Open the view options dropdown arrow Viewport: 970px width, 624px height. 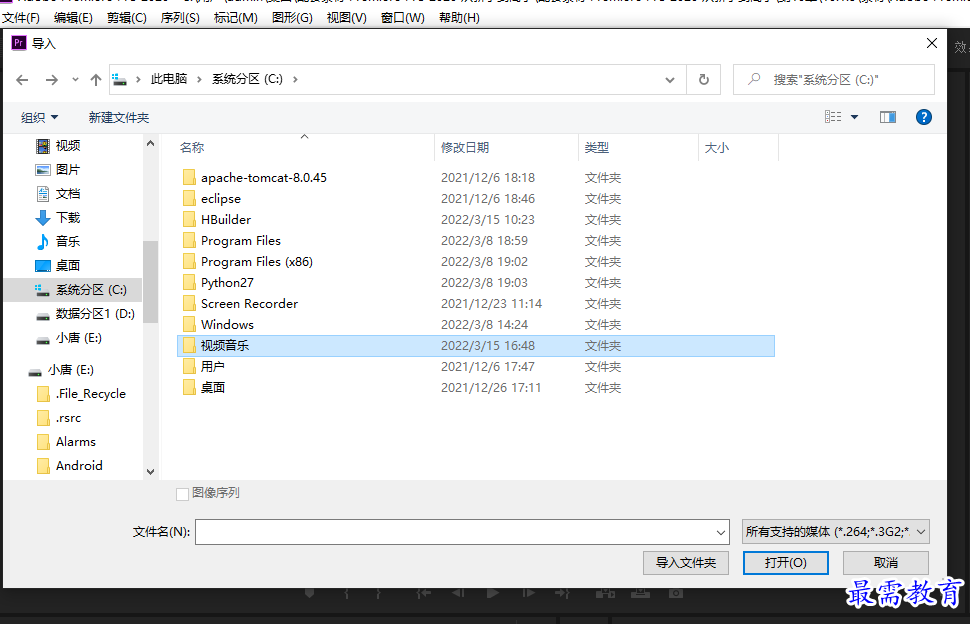[x=854, y=117]
